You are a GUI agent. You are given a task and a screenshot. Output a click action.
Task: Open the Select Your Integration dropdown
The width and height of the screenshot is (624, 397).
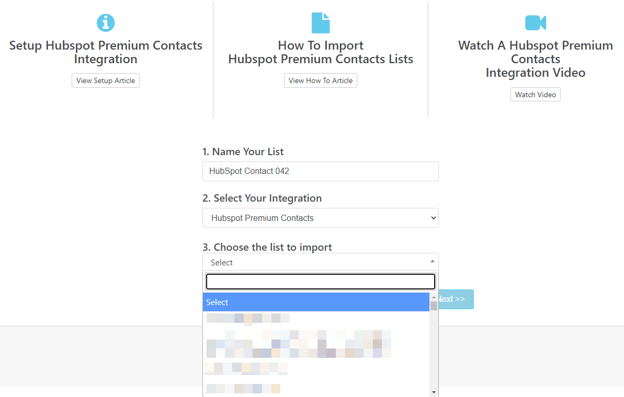[320, 218]
